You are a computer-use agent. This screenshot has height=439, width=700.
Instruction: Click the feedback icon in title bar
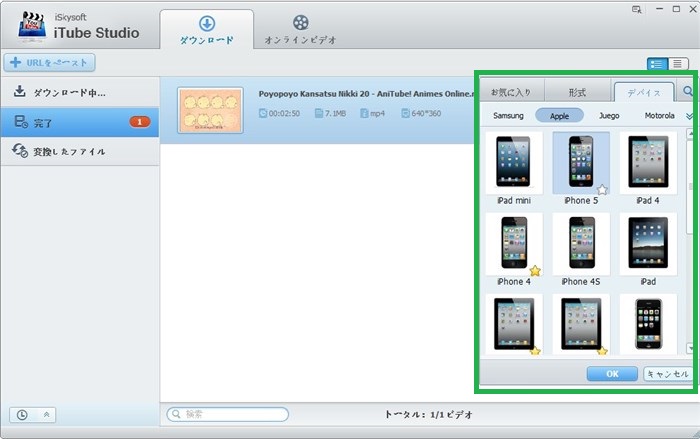coord(636,9)
